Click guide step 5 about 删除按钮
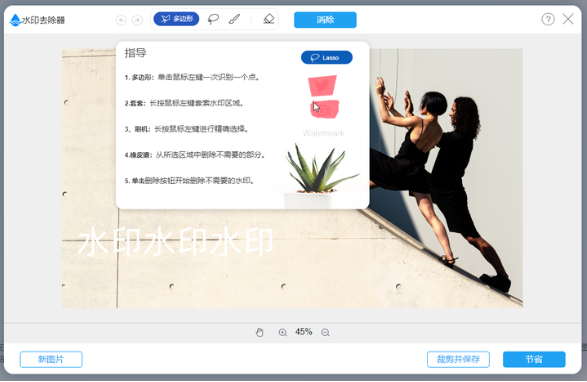The image size is (587, 382). (x=190, y=181)
